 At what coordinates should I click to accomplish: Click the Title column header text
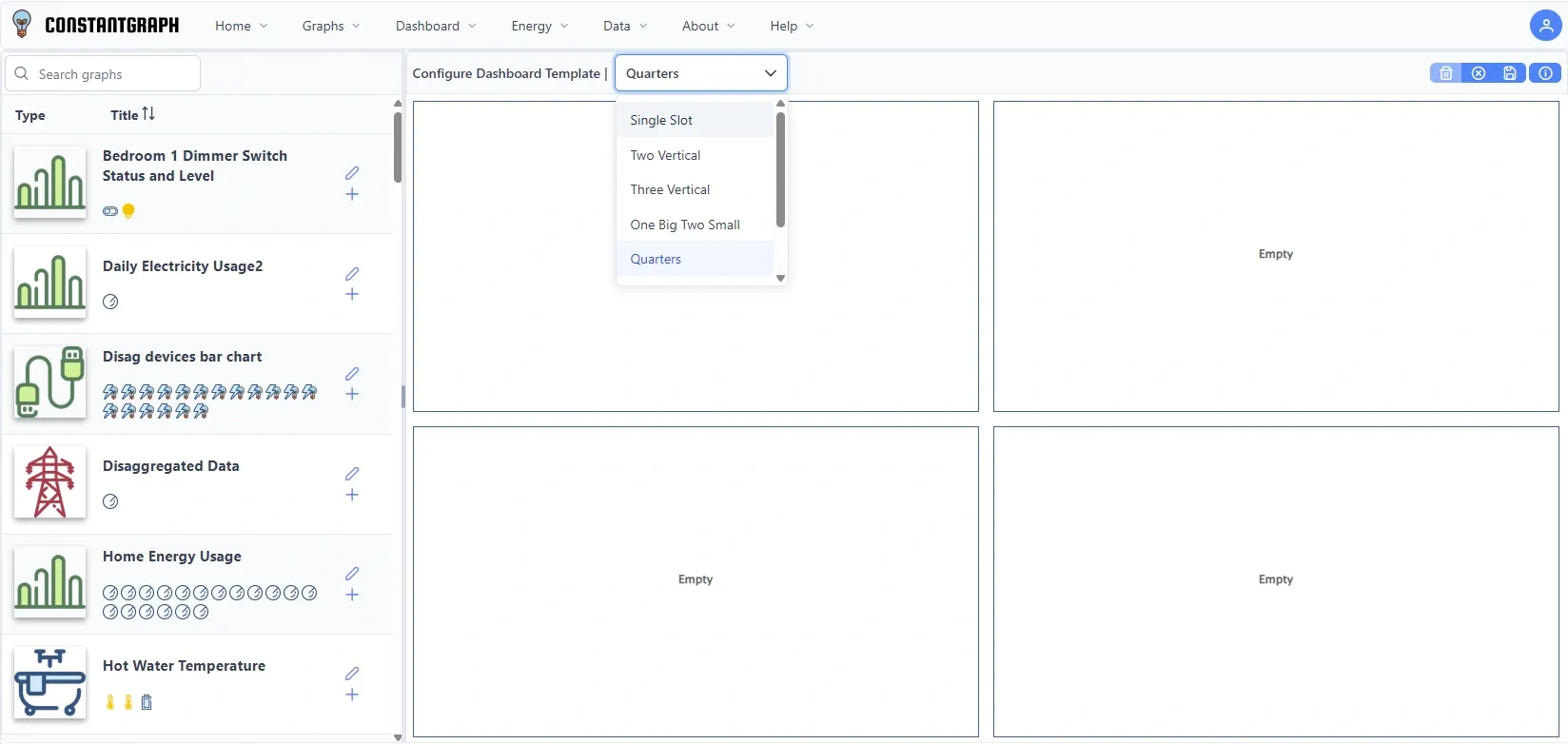124,115
